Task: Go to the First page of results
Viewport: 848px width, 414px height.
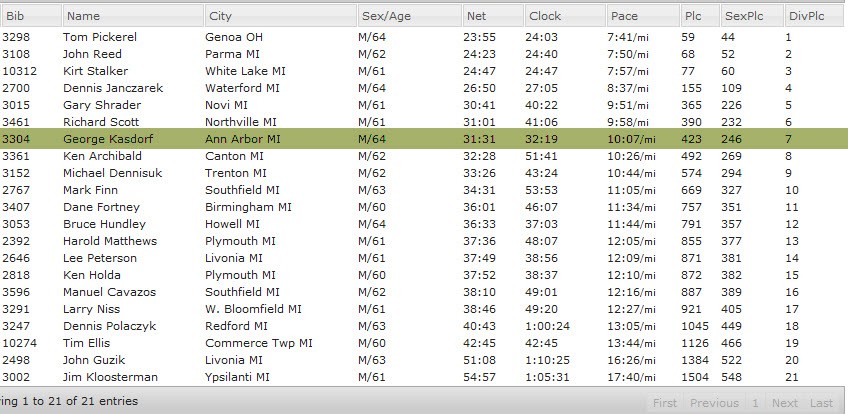Action: pyautogui.click(x=664, y=403)
